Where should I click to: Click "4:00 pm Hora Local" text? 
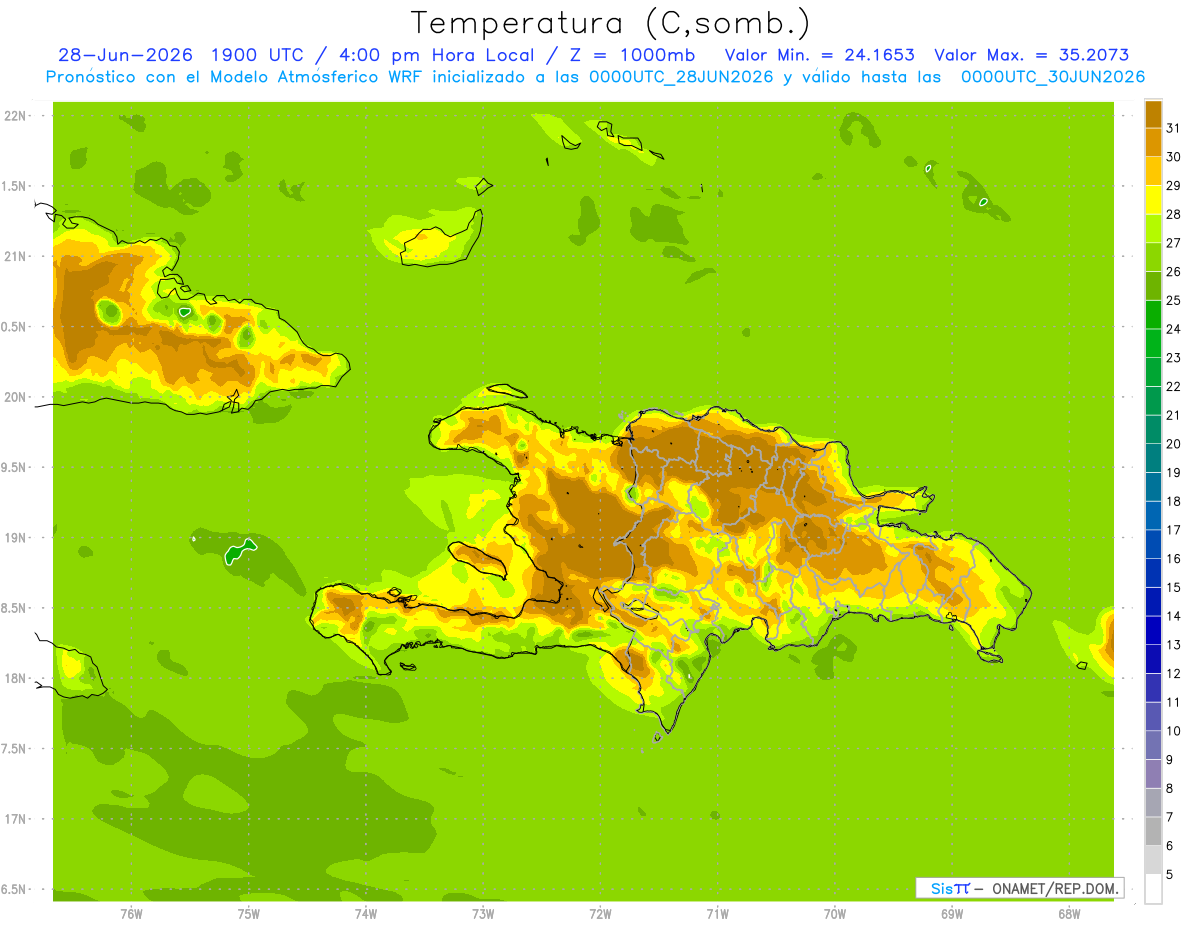[x=436, y=55]
